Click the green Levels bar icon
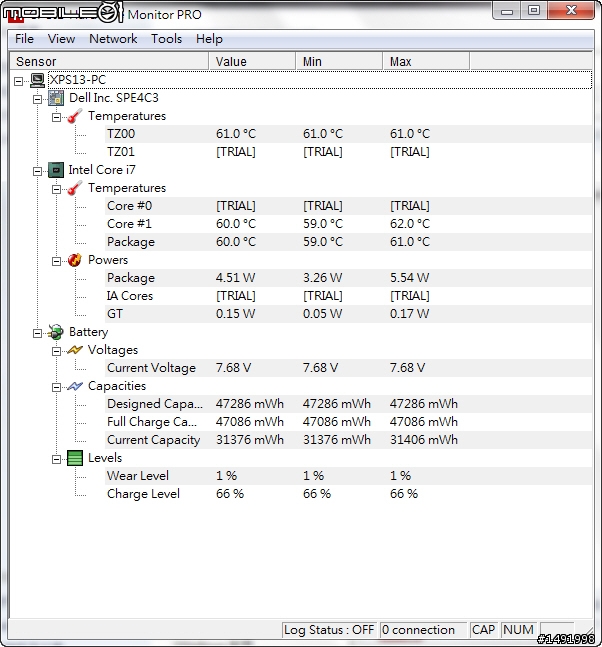The height and width of the screenshot is (647, 602). pos(75,458)
